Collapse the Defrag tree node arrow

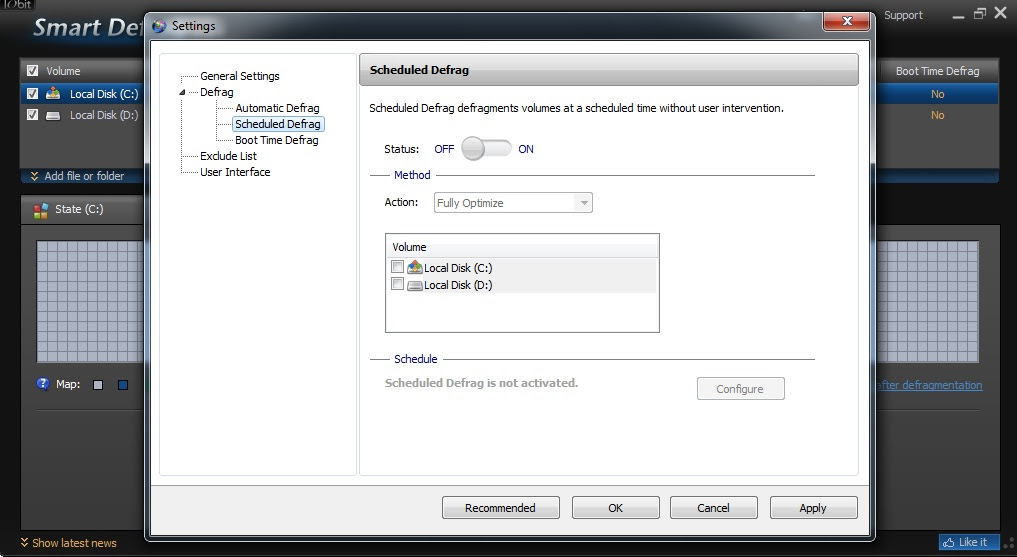tap(182, 92)
